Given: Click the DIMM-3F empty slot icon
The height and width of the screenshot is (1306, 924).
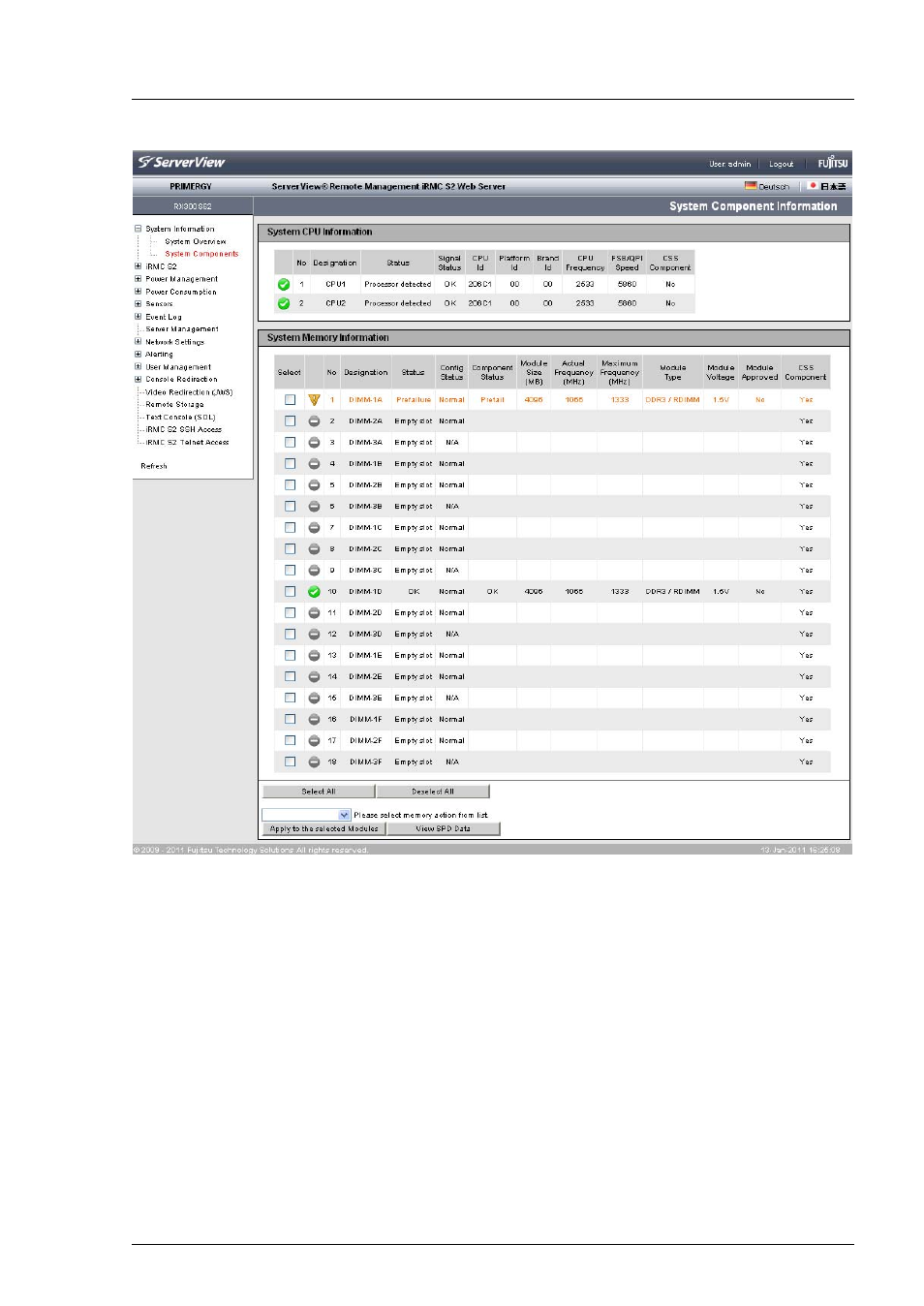Looking at the screenshot, I should coord(314,762).
